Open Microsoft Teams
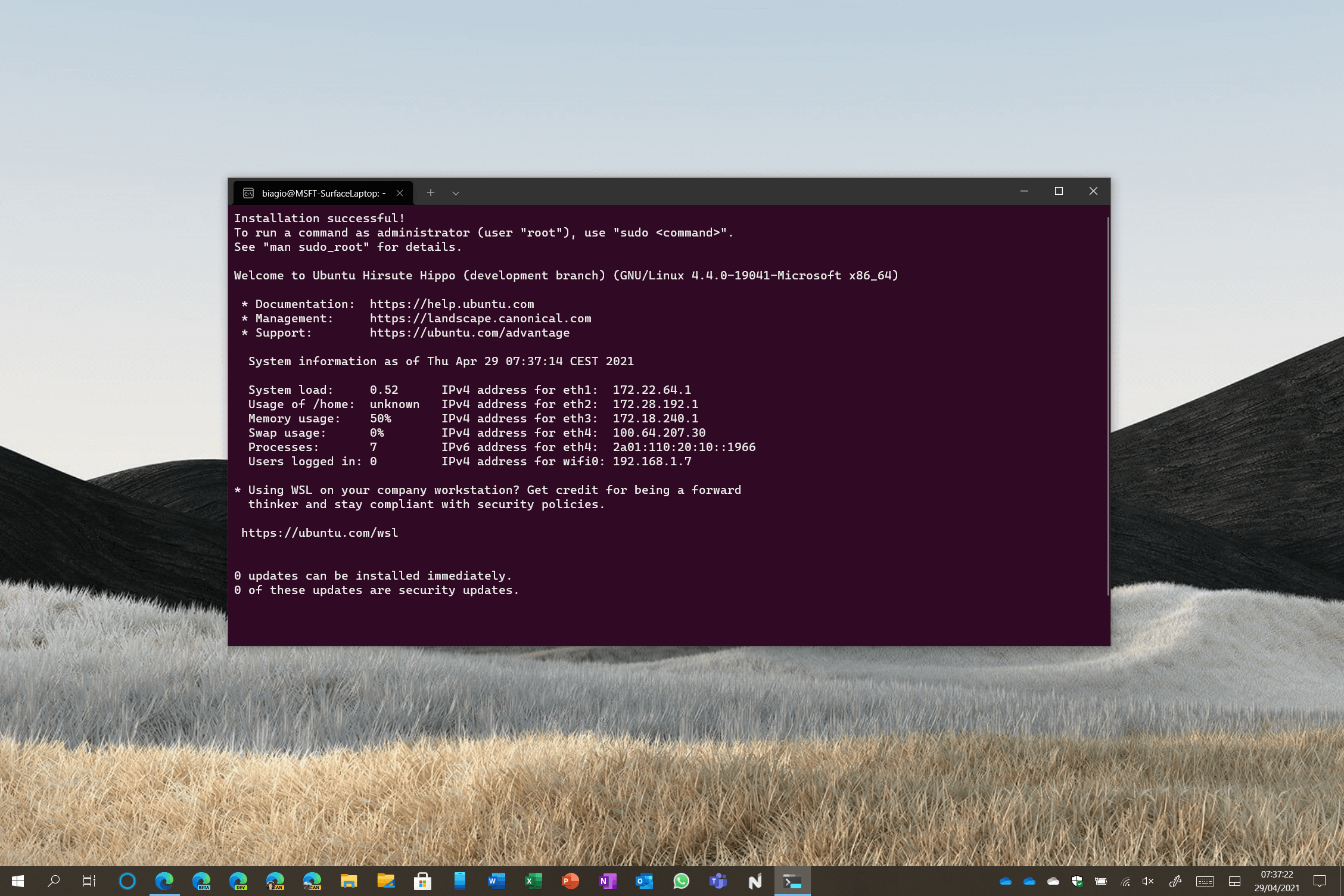Screen dimensions: 1344x896 point(718,881)
